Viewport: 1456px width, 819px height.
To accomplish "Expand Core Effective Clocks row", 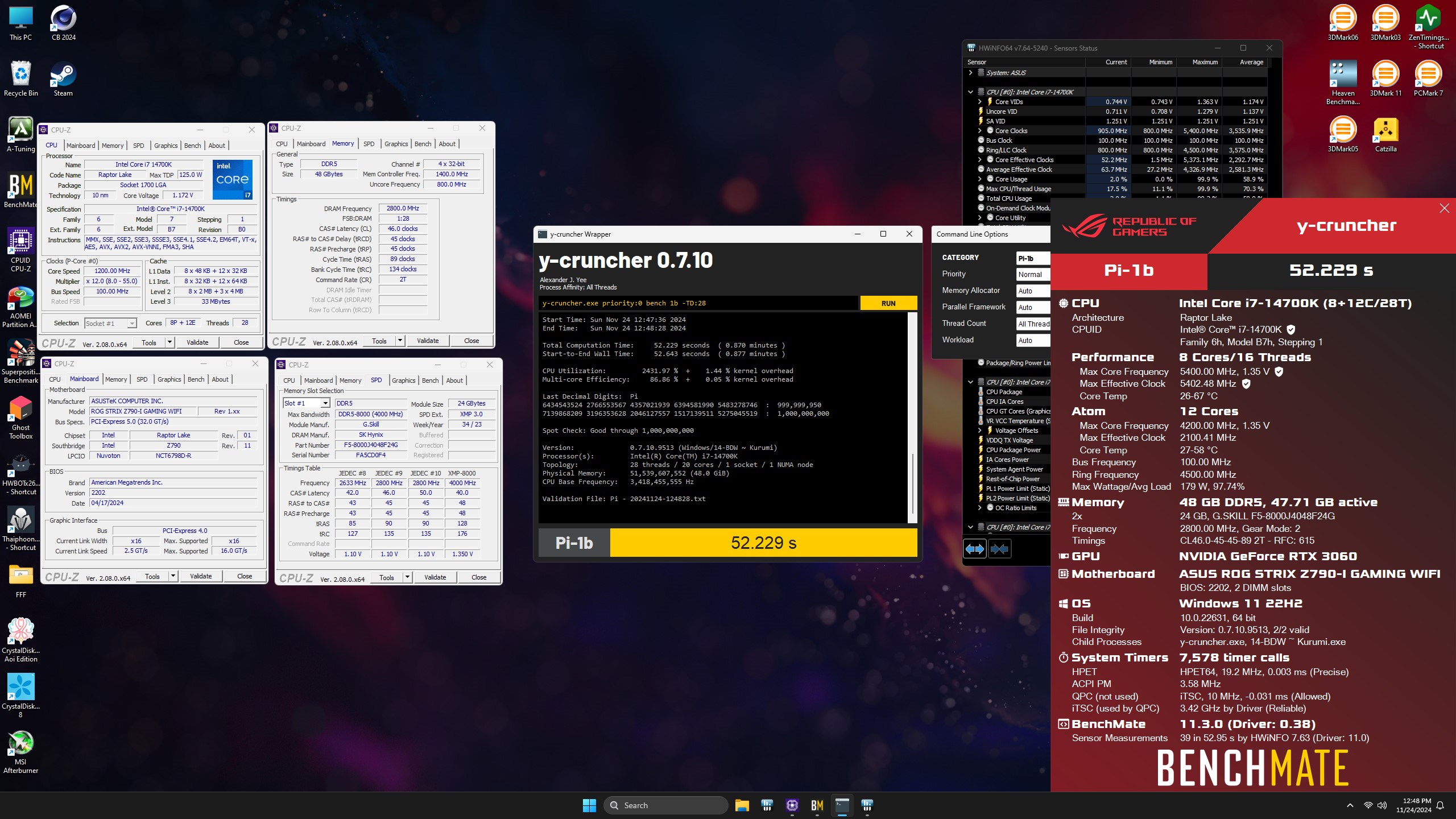I will coord(979,160).
